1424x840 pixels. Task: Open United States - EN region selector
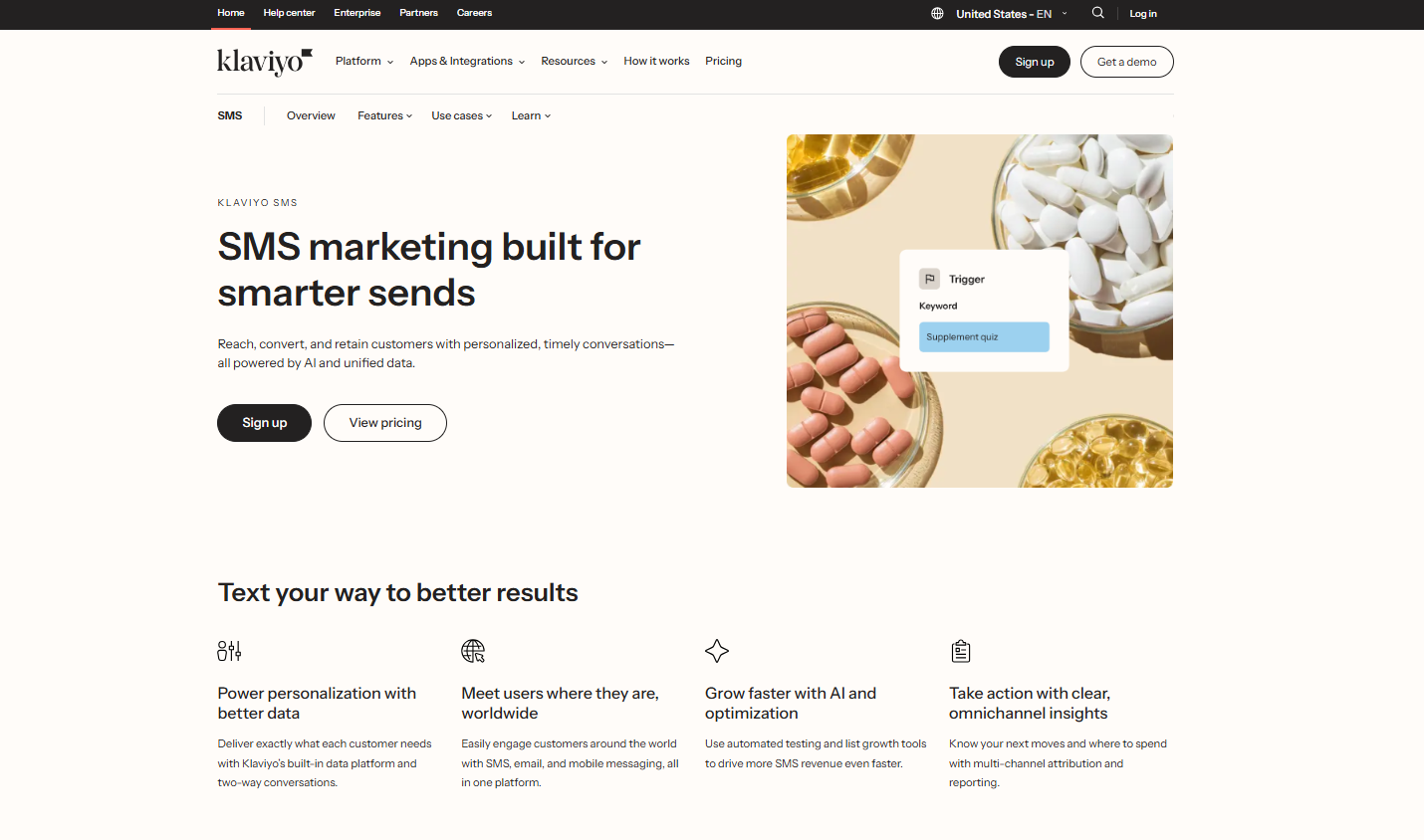coord(1012,14)
